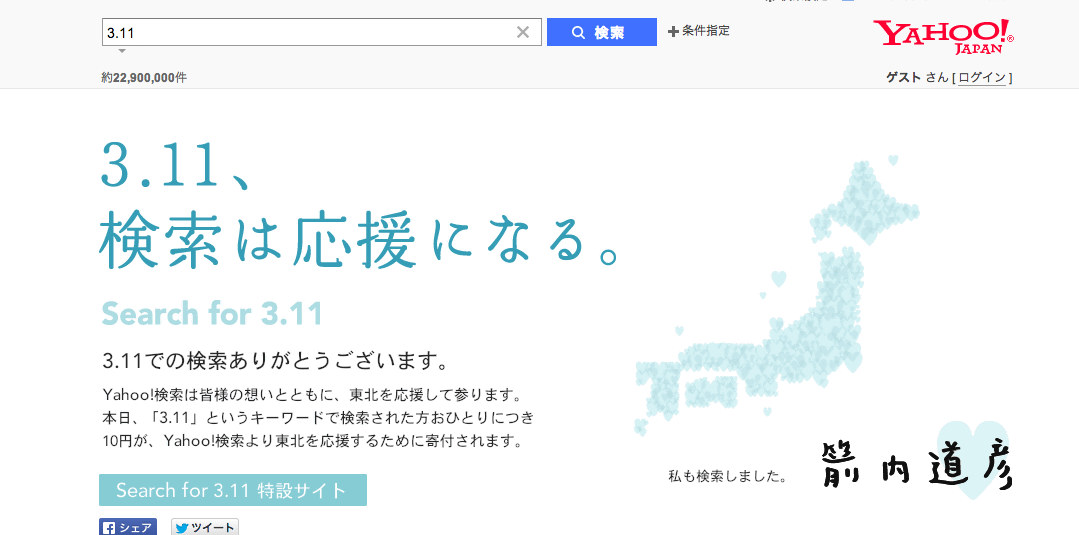Image resolution: width=1079 pixels, height=535 pixels.
Task: Click the '3.11での検索ありがとうございます。' text
Action: pos(275,361)
